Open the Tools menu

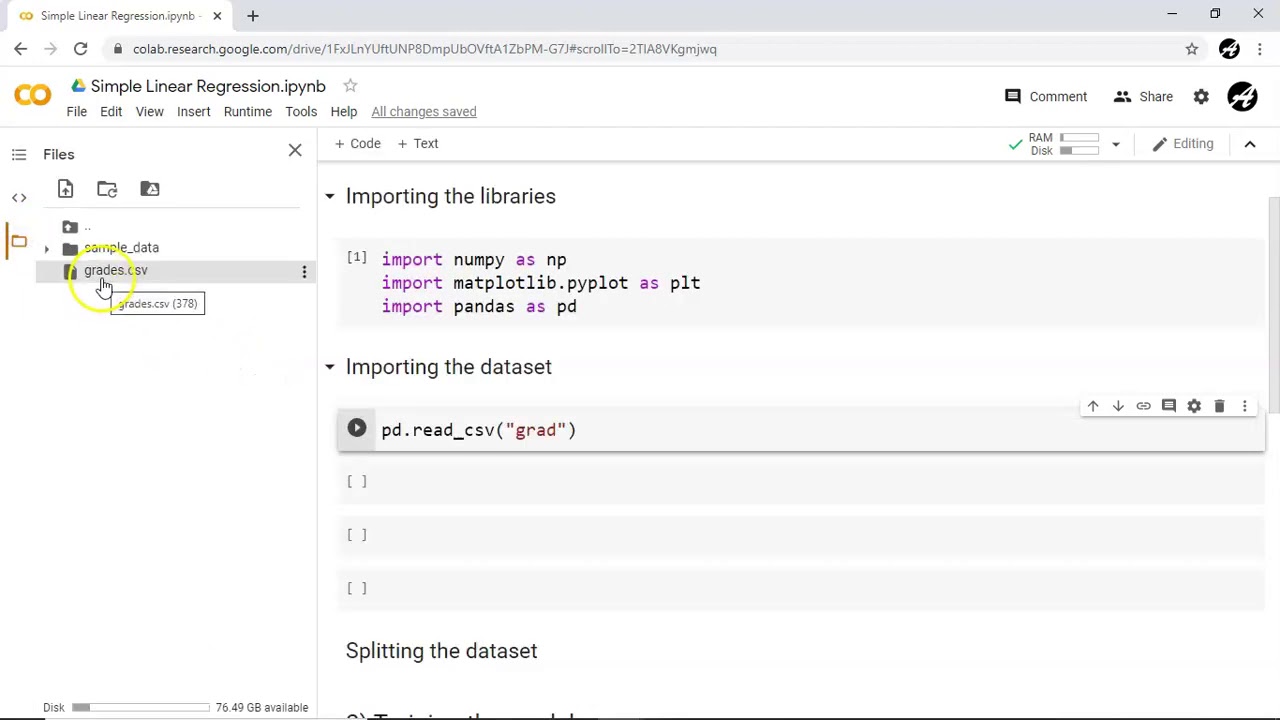tap(301, 111)
